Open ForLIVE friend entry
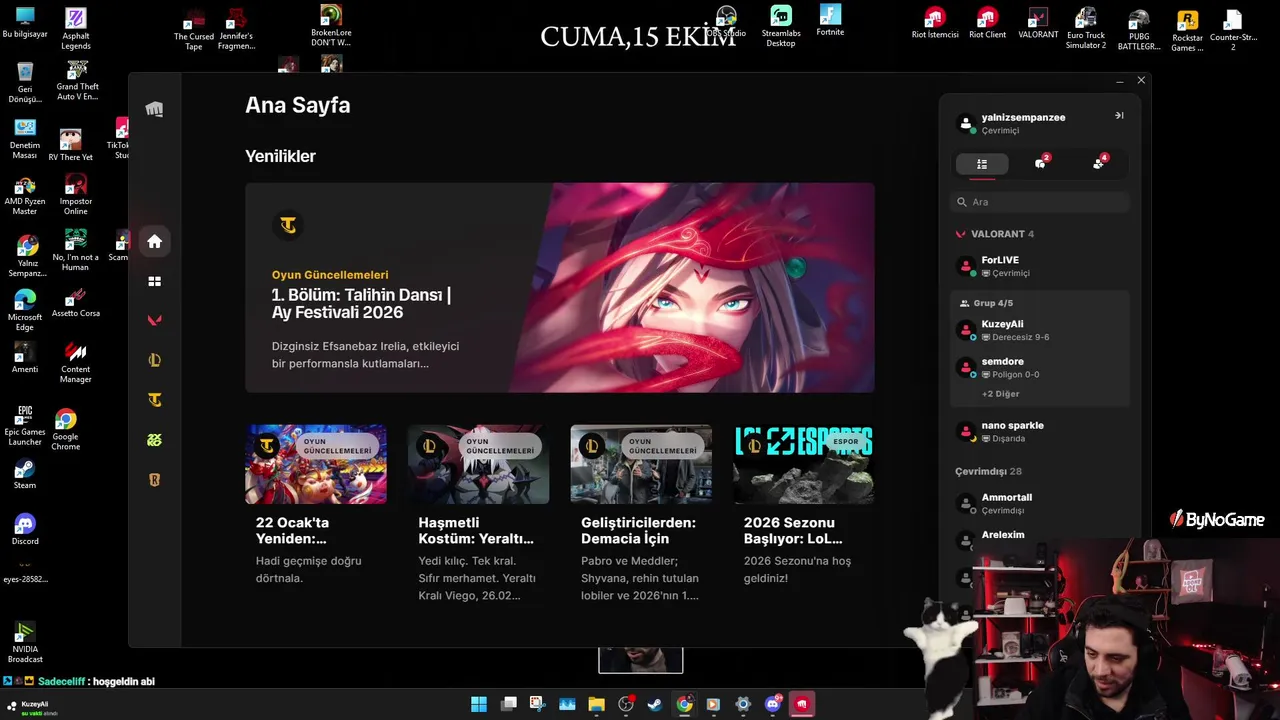The image size is (1280, 720). click(x=1040, y=266)
